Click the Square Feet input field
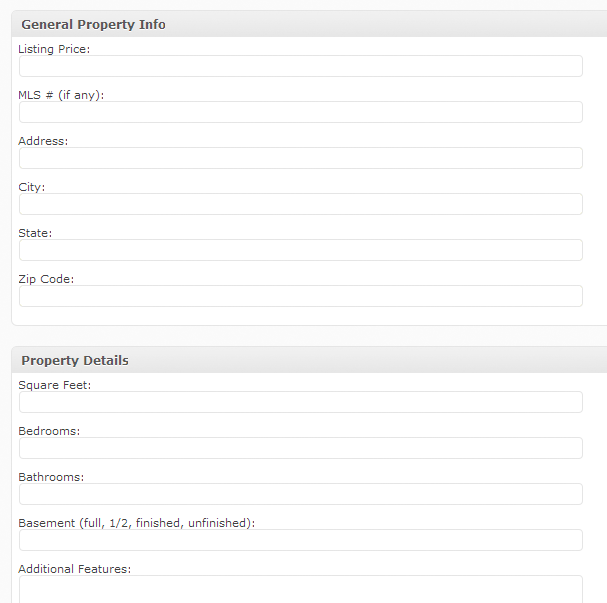The width and height of the screenshot is (607, 603). click(301, 403)
